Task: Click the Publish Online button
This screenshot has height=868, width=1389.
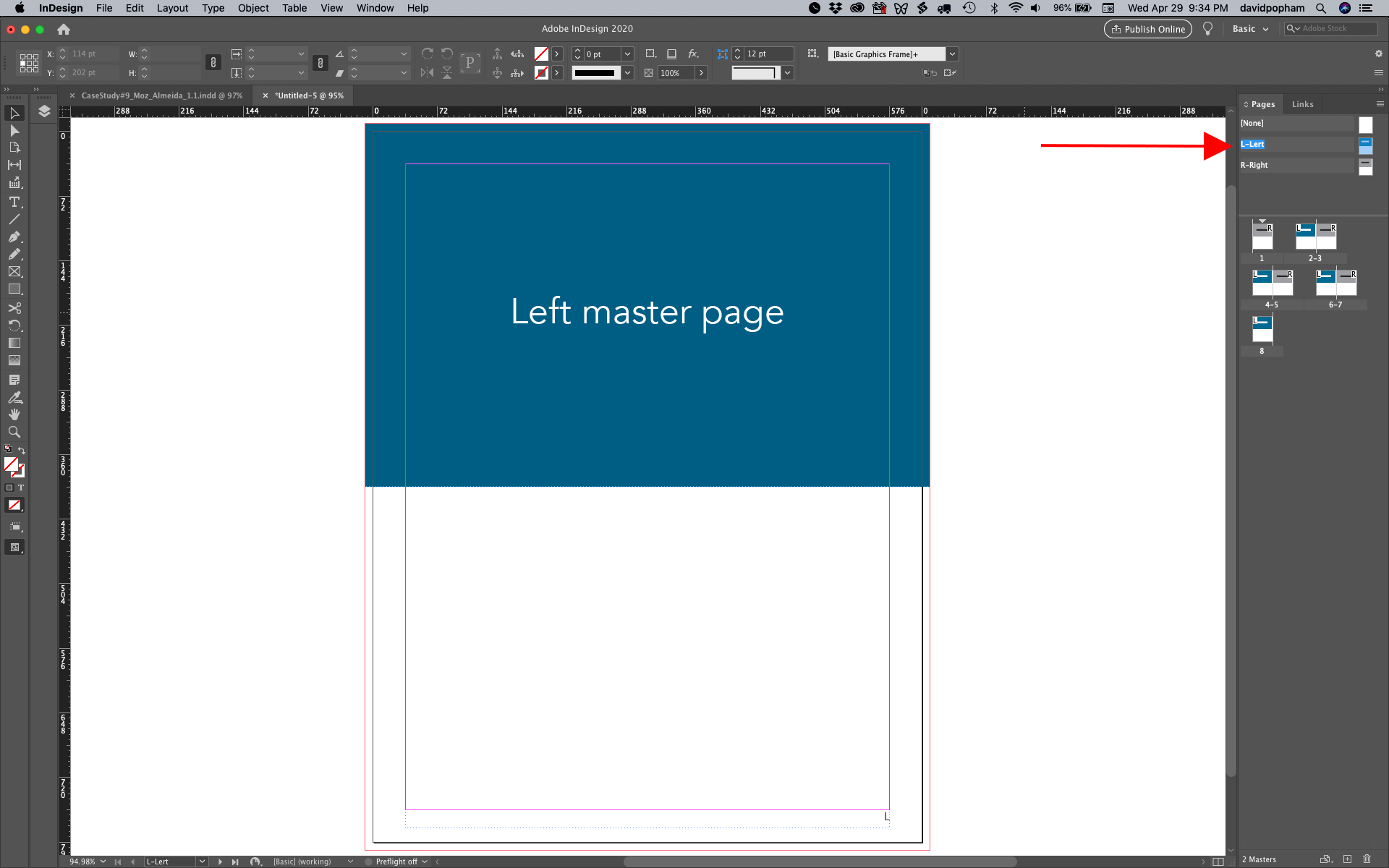Action: 1147,29
